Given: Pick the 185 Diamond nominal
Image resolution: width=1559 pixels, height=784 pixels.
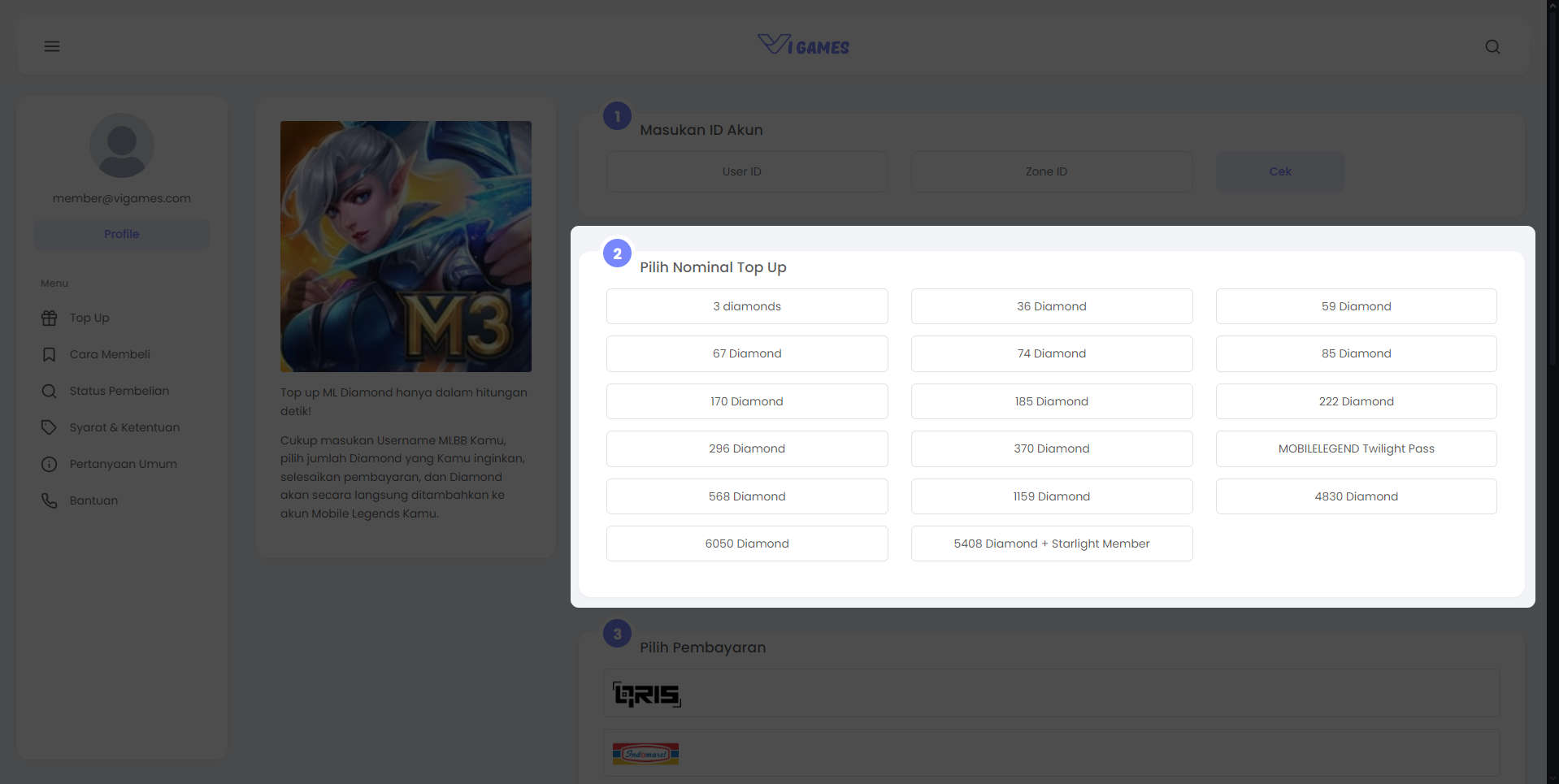Looking at the screenshot, I should click(x=1052, y=401).
